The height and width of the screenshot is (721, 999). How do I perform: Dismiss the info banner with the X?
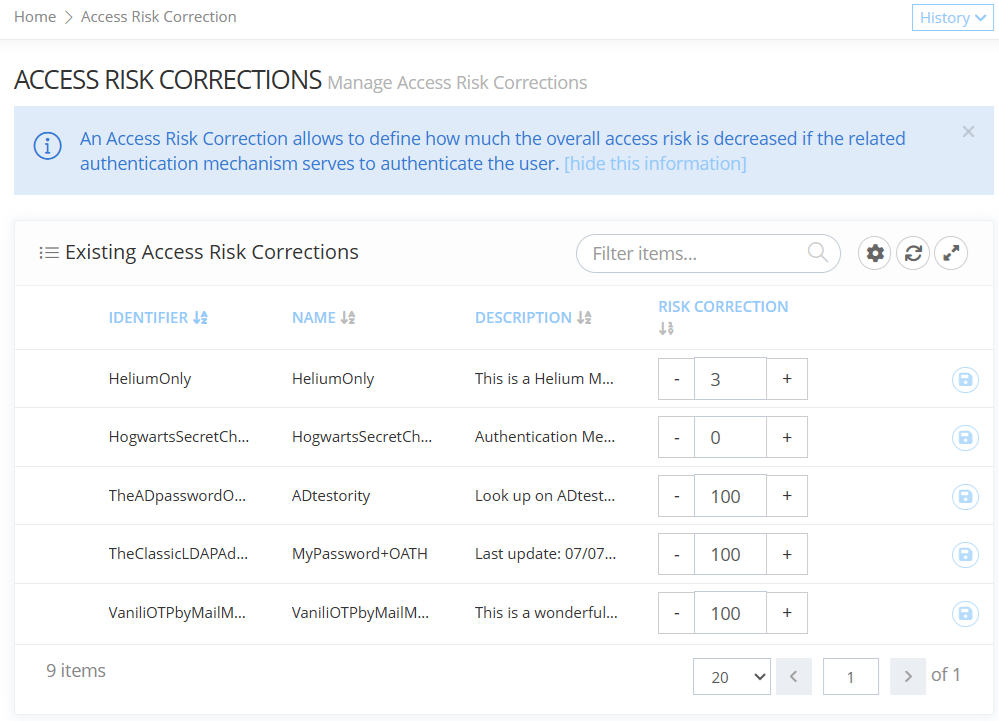pyautogui.click(x=967, y=131)
